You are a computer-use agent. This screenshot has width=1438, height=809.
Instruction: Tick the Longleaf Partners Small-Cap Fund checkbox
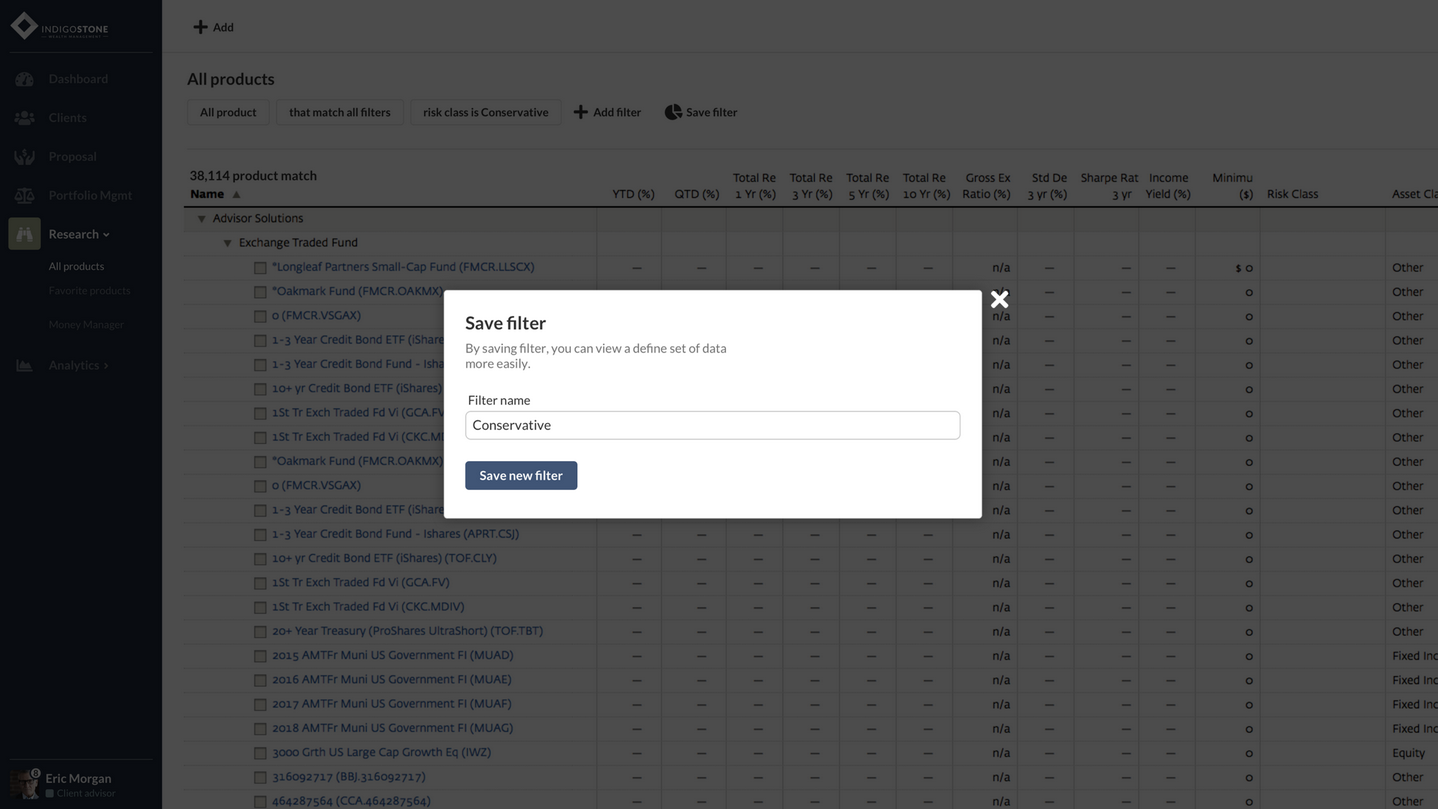coord(260,268)
